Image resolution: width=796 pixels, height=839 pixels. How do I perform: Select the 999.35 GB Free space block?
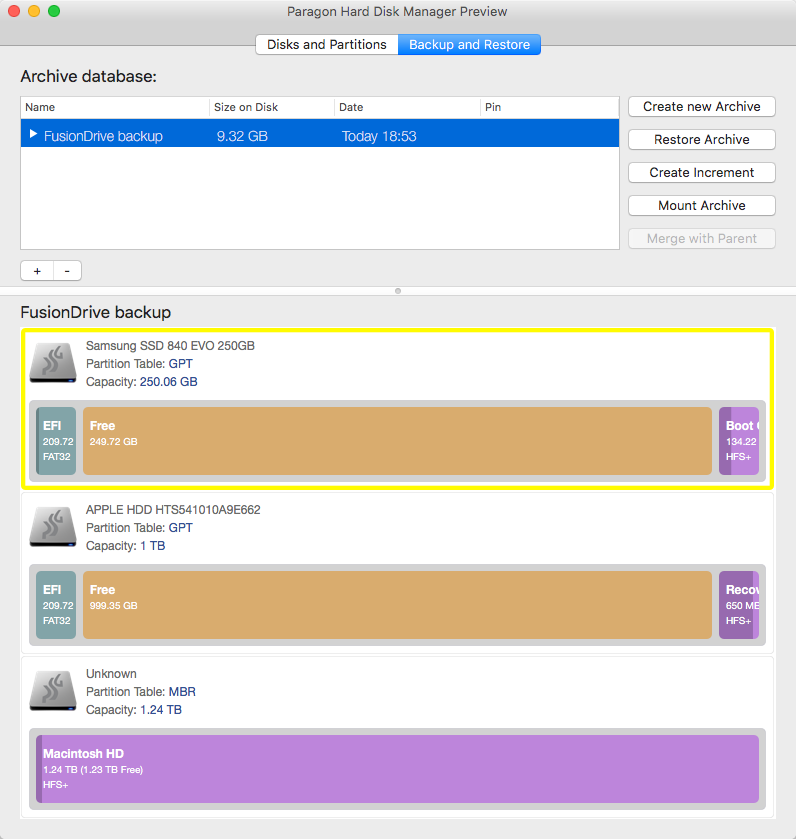tap(397, 605)
